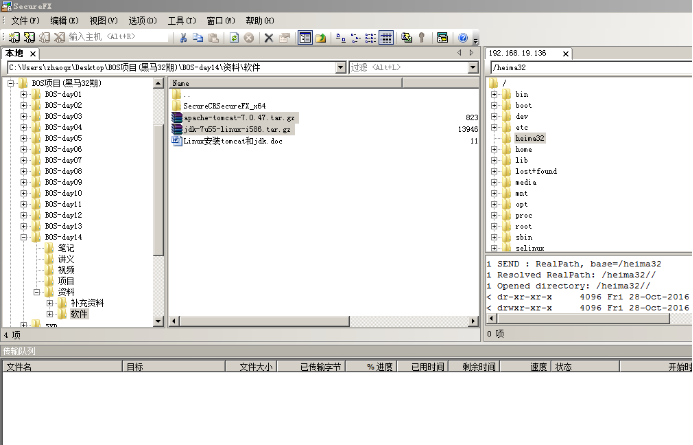The width and height of the screenshot is (693, 445).
Task: Close the 192.168.19.136 tab
Action: click(x=565, y=53)
